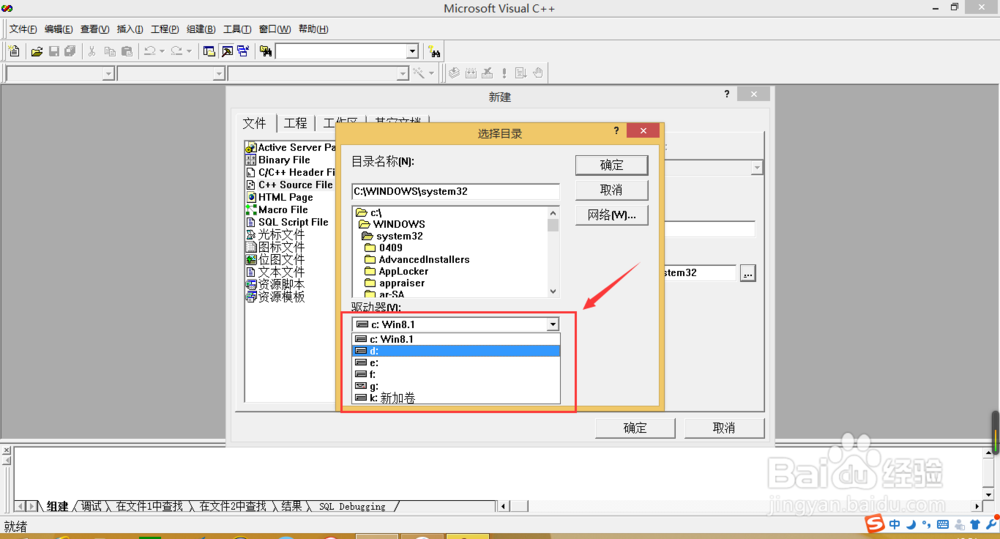The height and width of the screenshot is (539, 1000).
Task: Click 取消 at bottom of 新建 dialog
Action: pyautogui.click(x=724, y=428)
